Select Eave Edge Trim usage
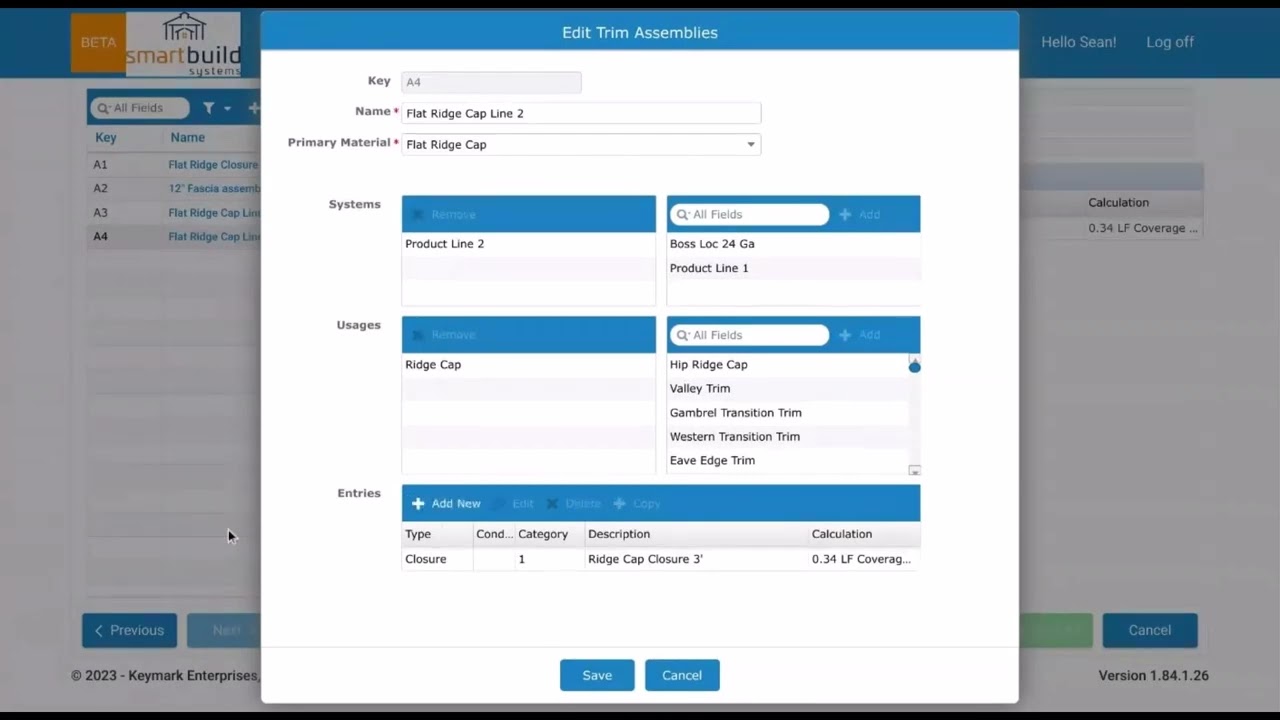The image size is (1280, 720). point(788,461)
